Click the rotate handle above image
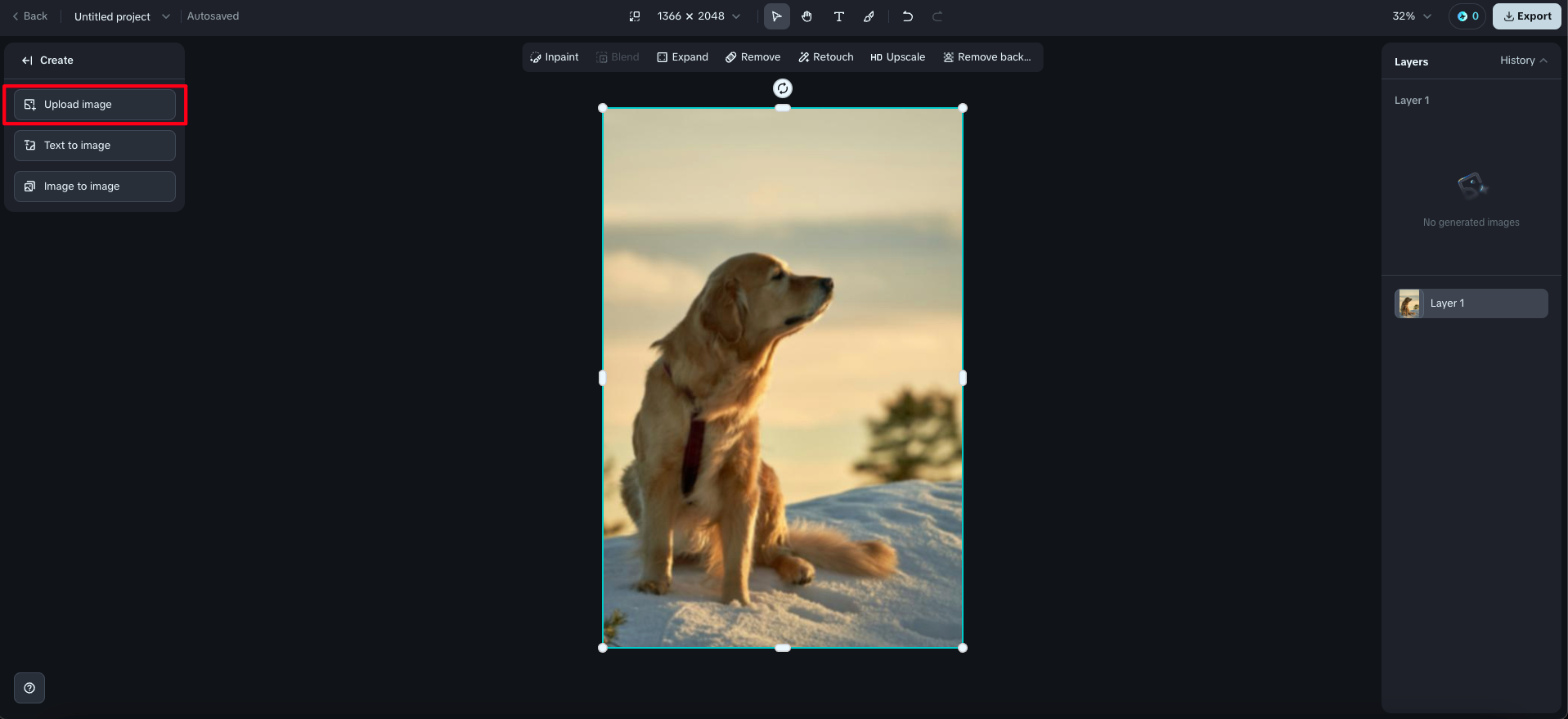The width and height of the screenshot is (1568, 719). 783,88
